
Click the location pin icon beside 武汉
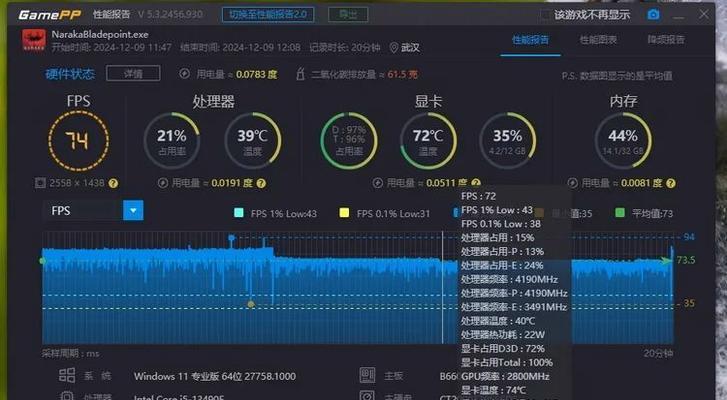pos(394,47)
